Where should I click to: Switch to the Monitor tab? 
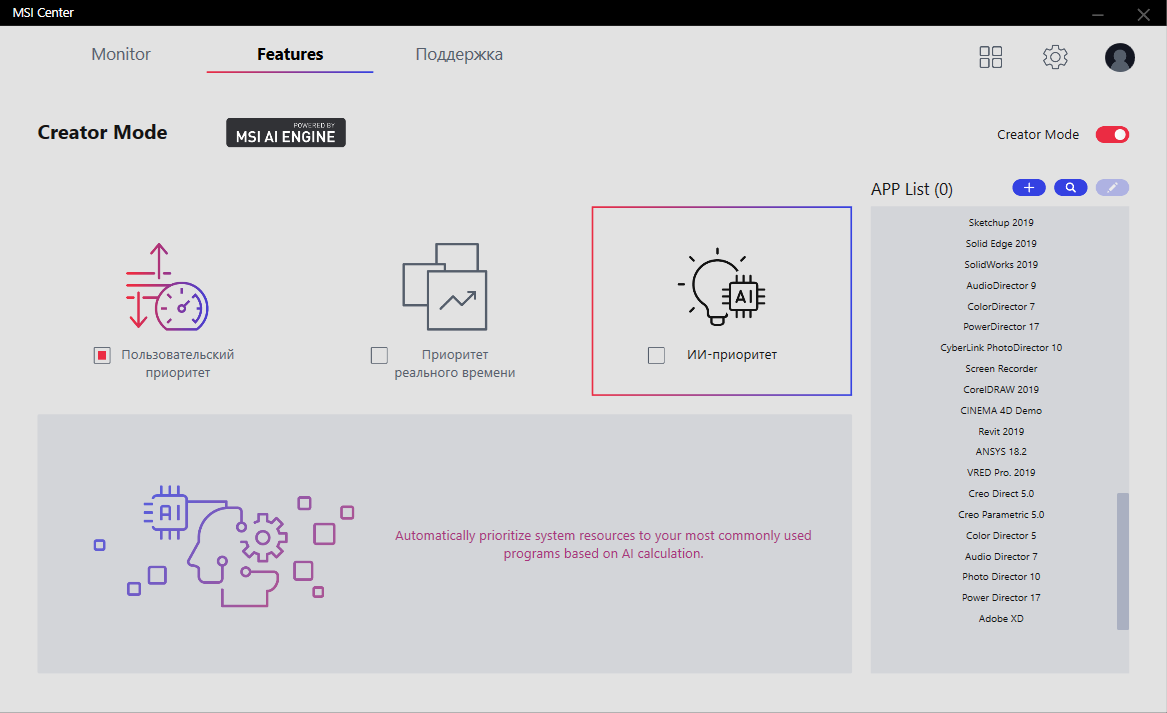pos(121,54)
